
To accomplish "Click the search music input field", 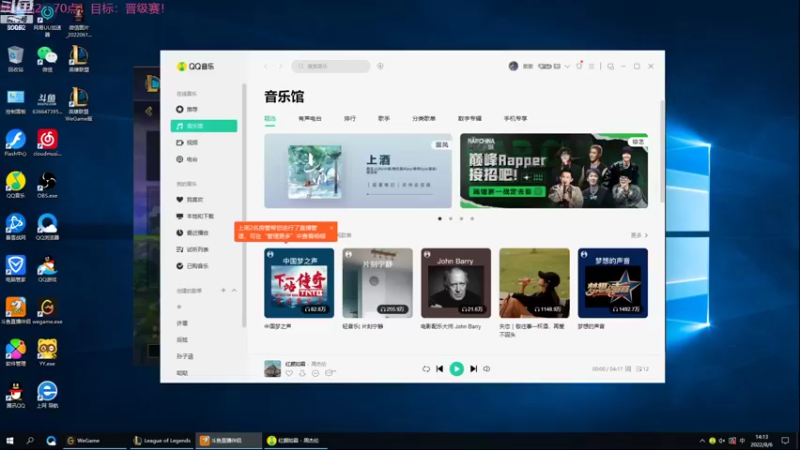I will [331, 66].
